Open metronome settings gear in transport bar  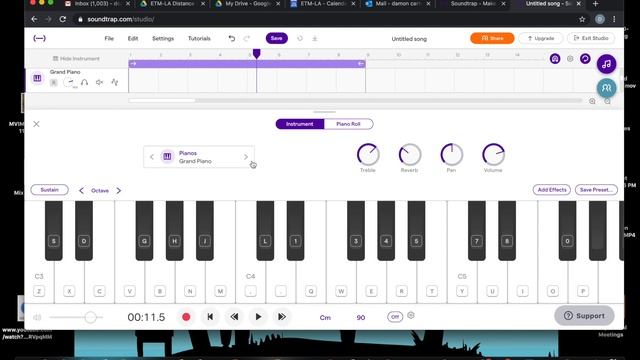pyautogui.click(x=411, y=316)
